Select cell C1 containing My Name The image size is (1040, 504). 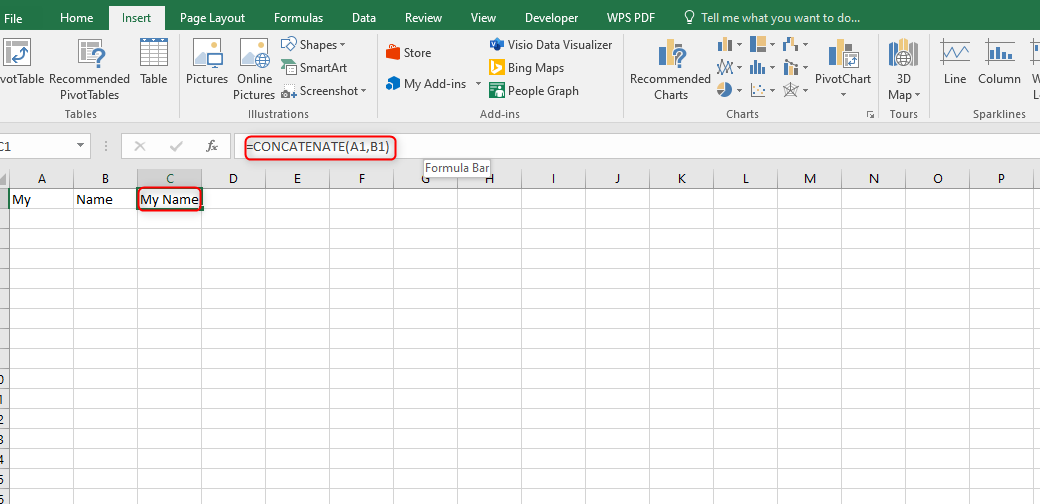click(x=170, y=199)
